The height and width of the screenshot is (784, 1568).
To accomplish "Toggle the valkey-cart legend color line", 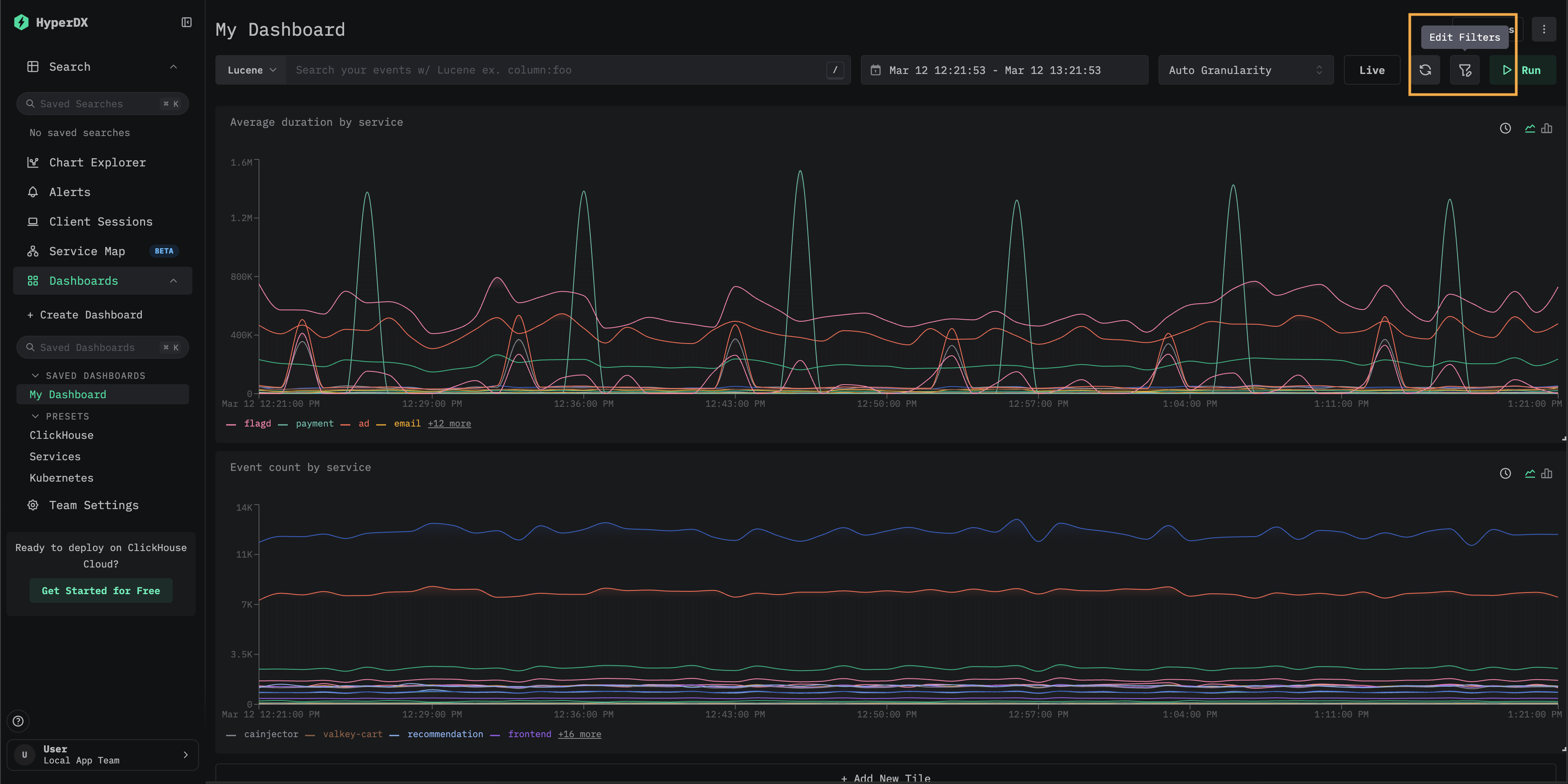I will 310,735.
